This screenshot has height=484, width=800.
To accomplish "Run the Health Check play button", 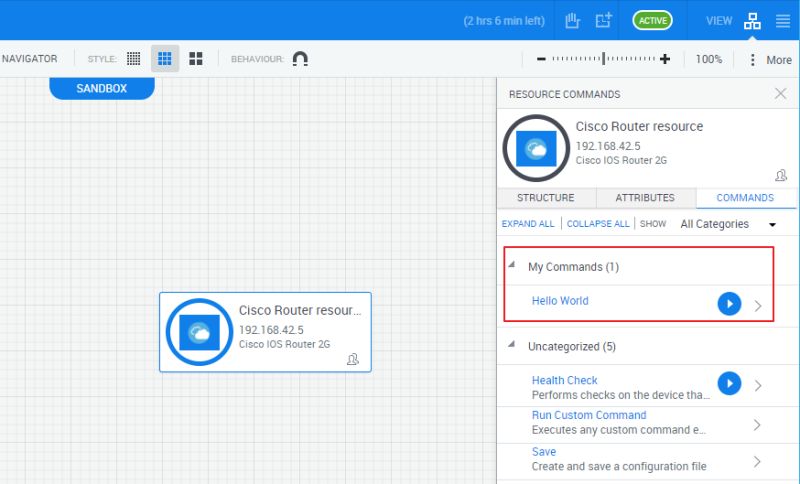I will (729, 383).
